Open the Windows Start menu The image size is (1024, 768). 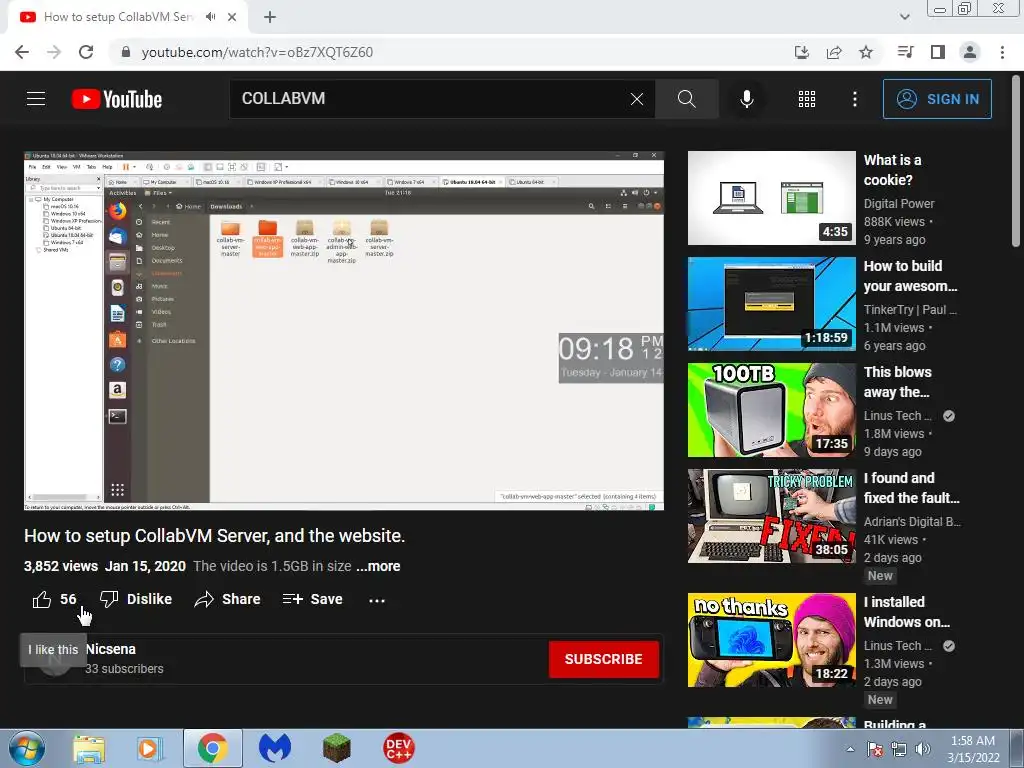point(26,748)
